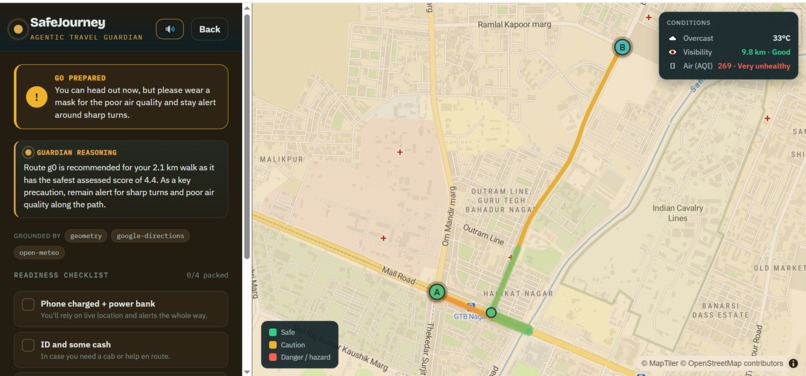Viewport: 806px width, 376px height.
Task: Mute the voice guidance speaker button
Action: (x=170, y=29)
